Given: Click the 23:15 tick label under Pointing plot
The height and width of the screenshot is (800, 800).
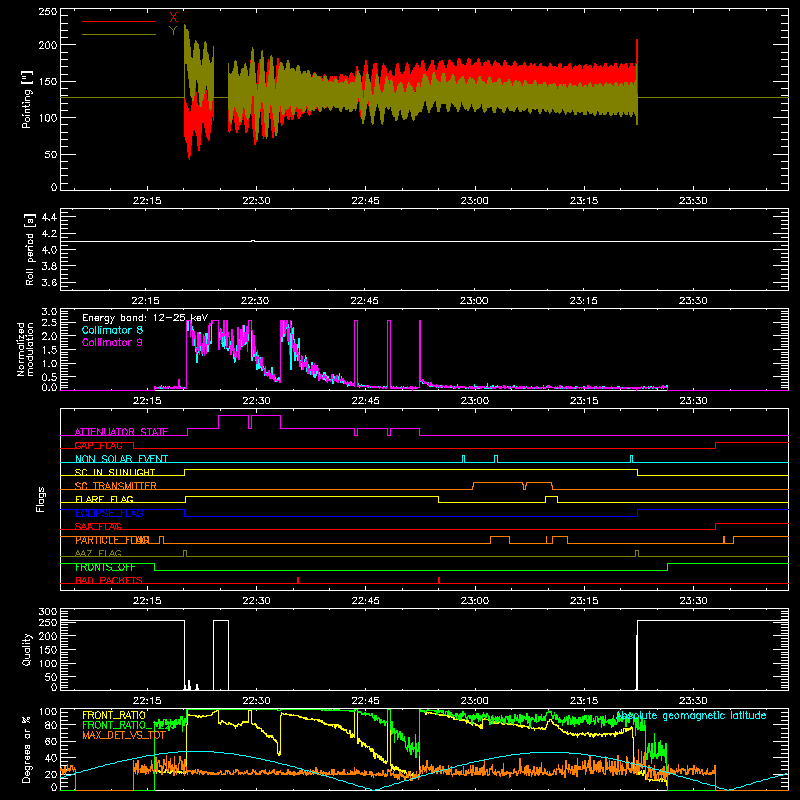Looking at the screenshot, I should coord(584,201).
